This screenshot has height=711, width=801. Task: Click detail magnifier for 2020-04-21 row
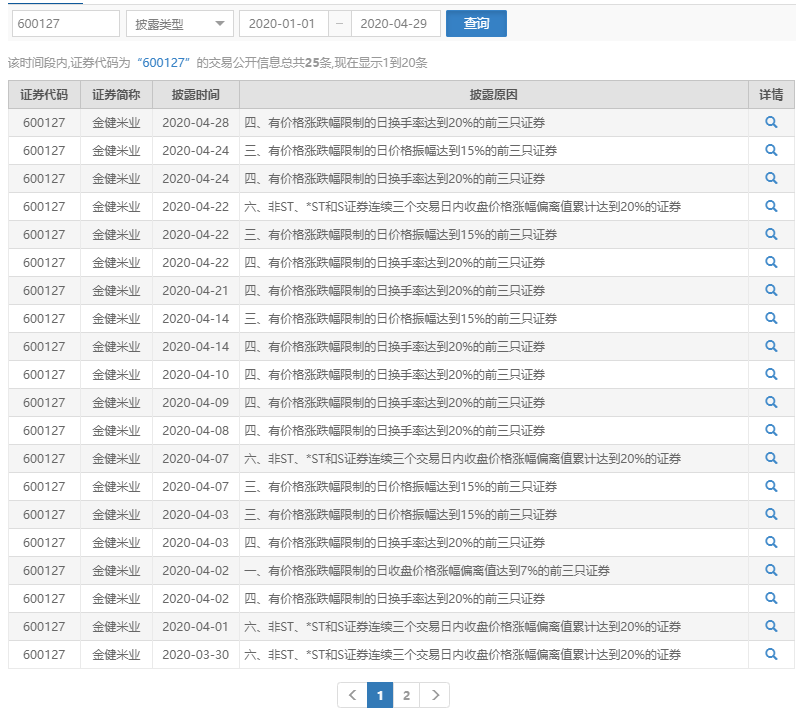[771, 290]
